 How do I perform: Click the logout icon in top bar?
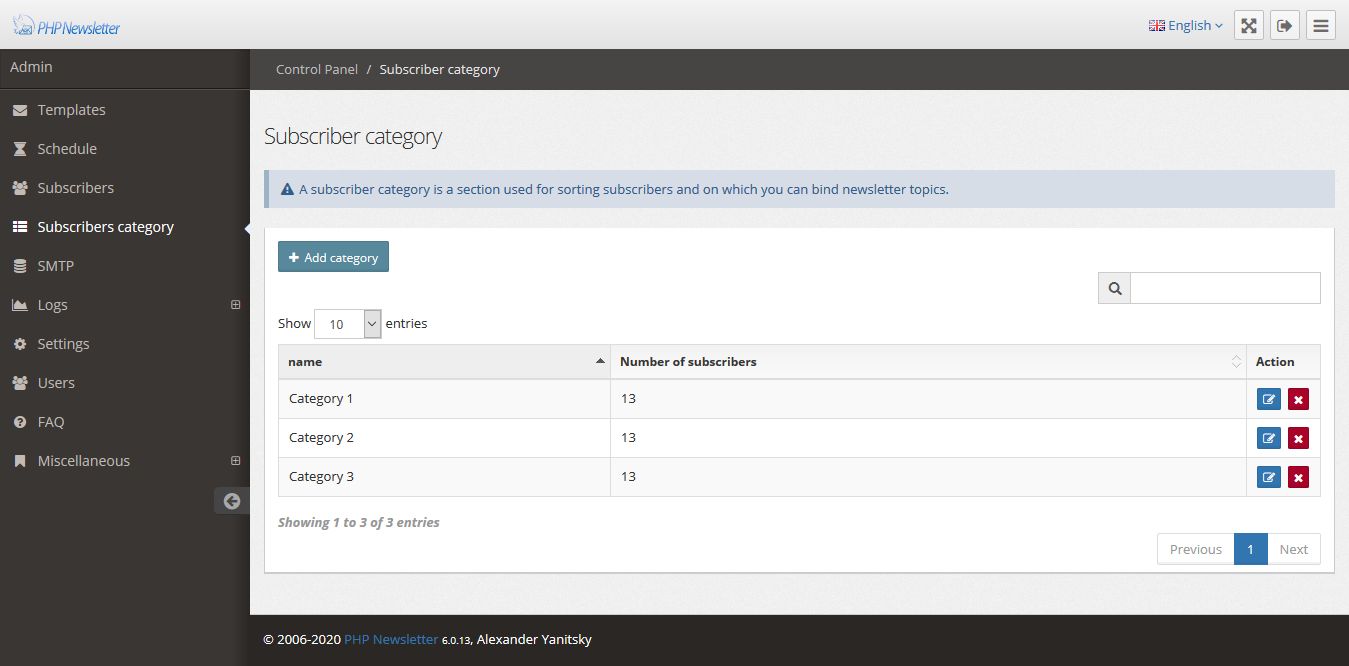(1285, 26)
